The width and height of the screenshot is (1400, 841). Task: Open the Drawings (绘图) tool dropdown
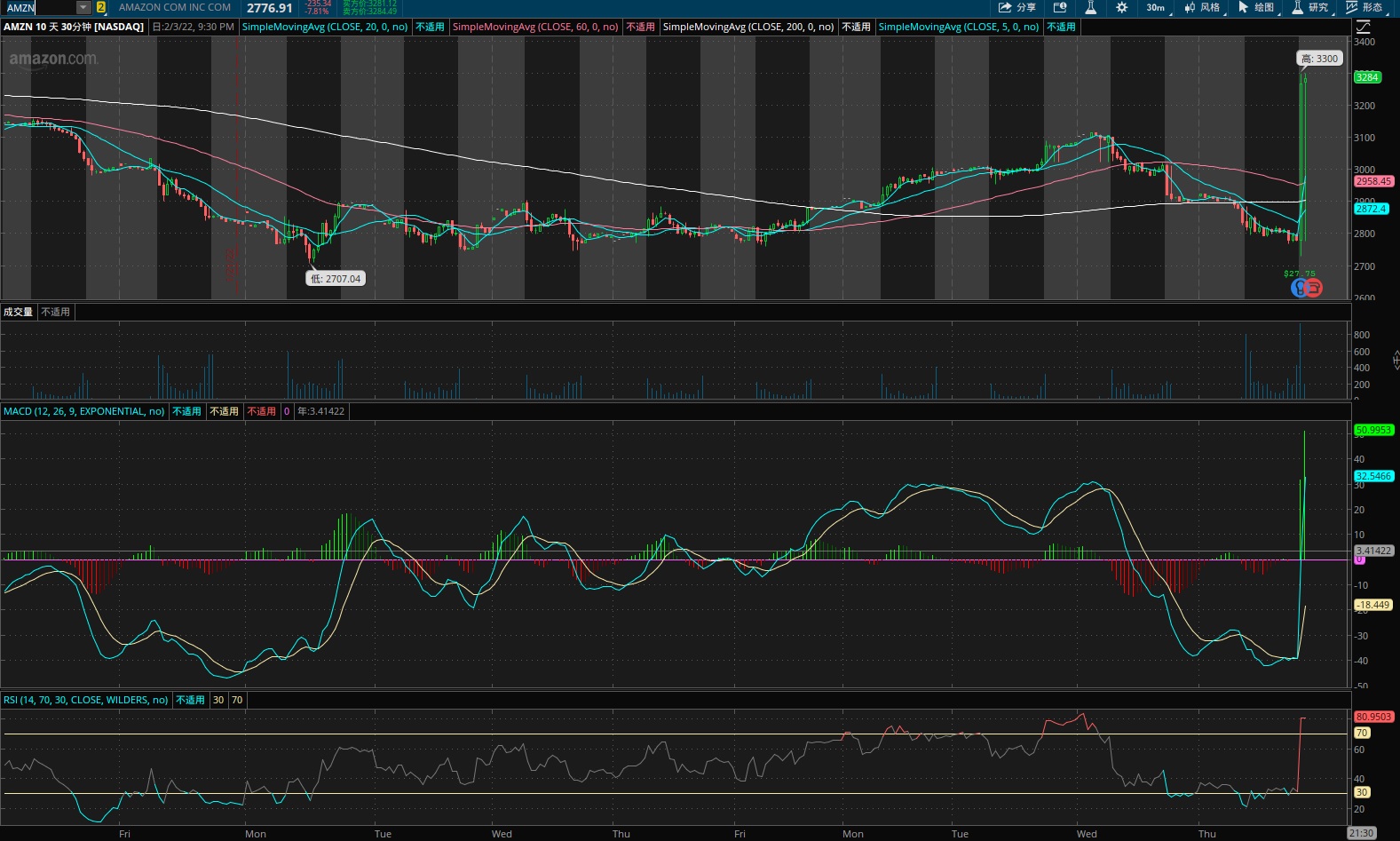coord(1259,7)
